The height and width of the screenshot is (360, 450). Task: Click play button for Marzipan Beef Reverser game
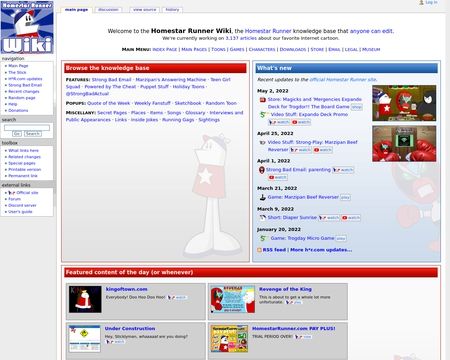tap(345, 197)
